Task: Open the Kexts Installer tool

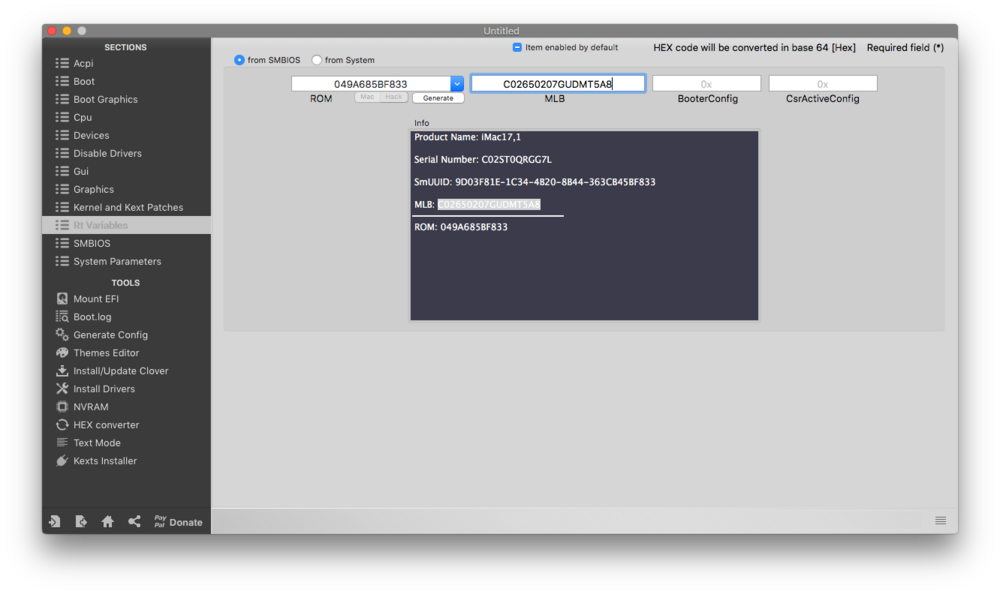Action: tap(104, 461)
